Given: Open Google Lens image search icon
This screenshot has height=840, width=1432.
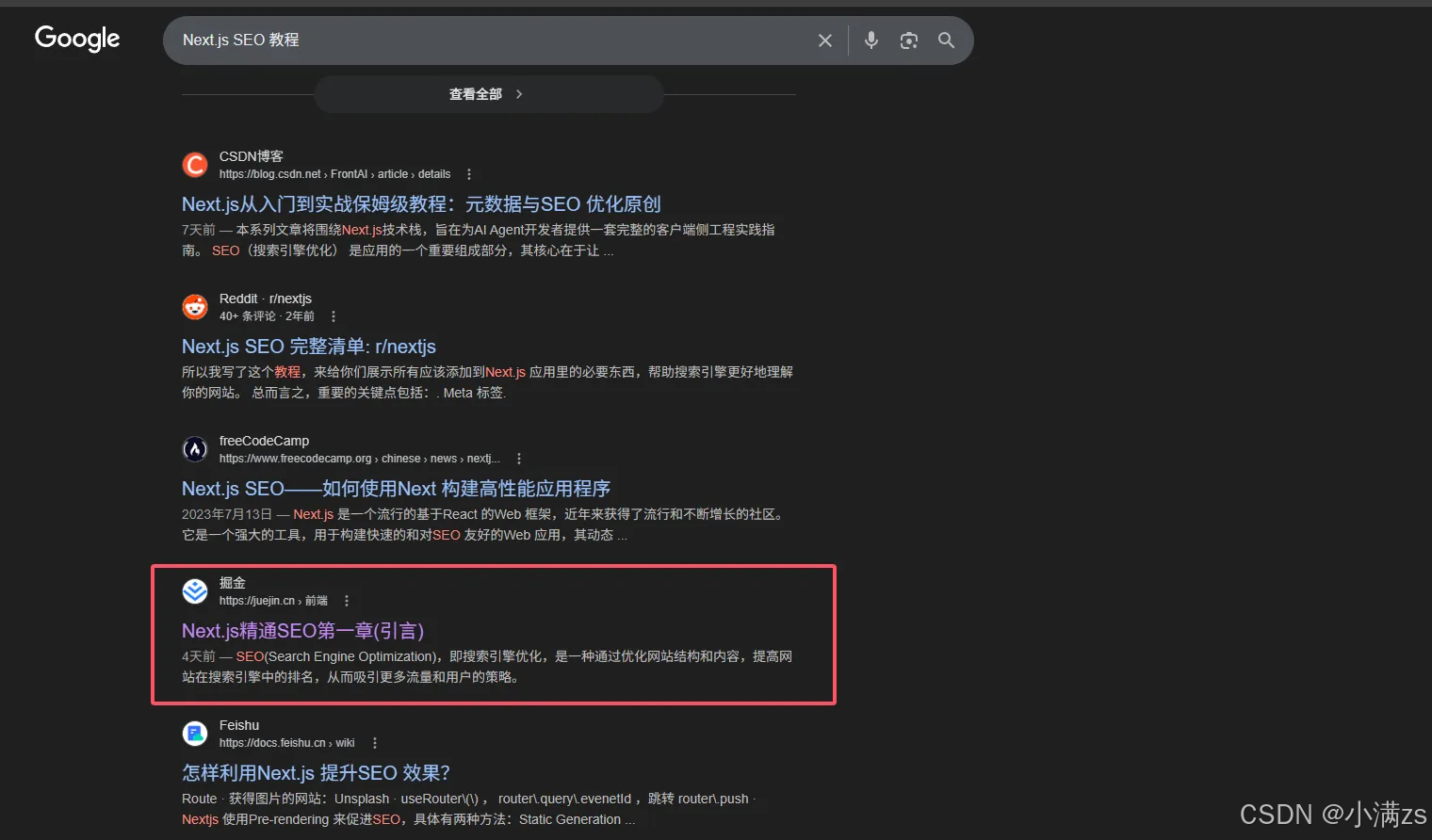Looking at the screenshot, I should point(908,40).
